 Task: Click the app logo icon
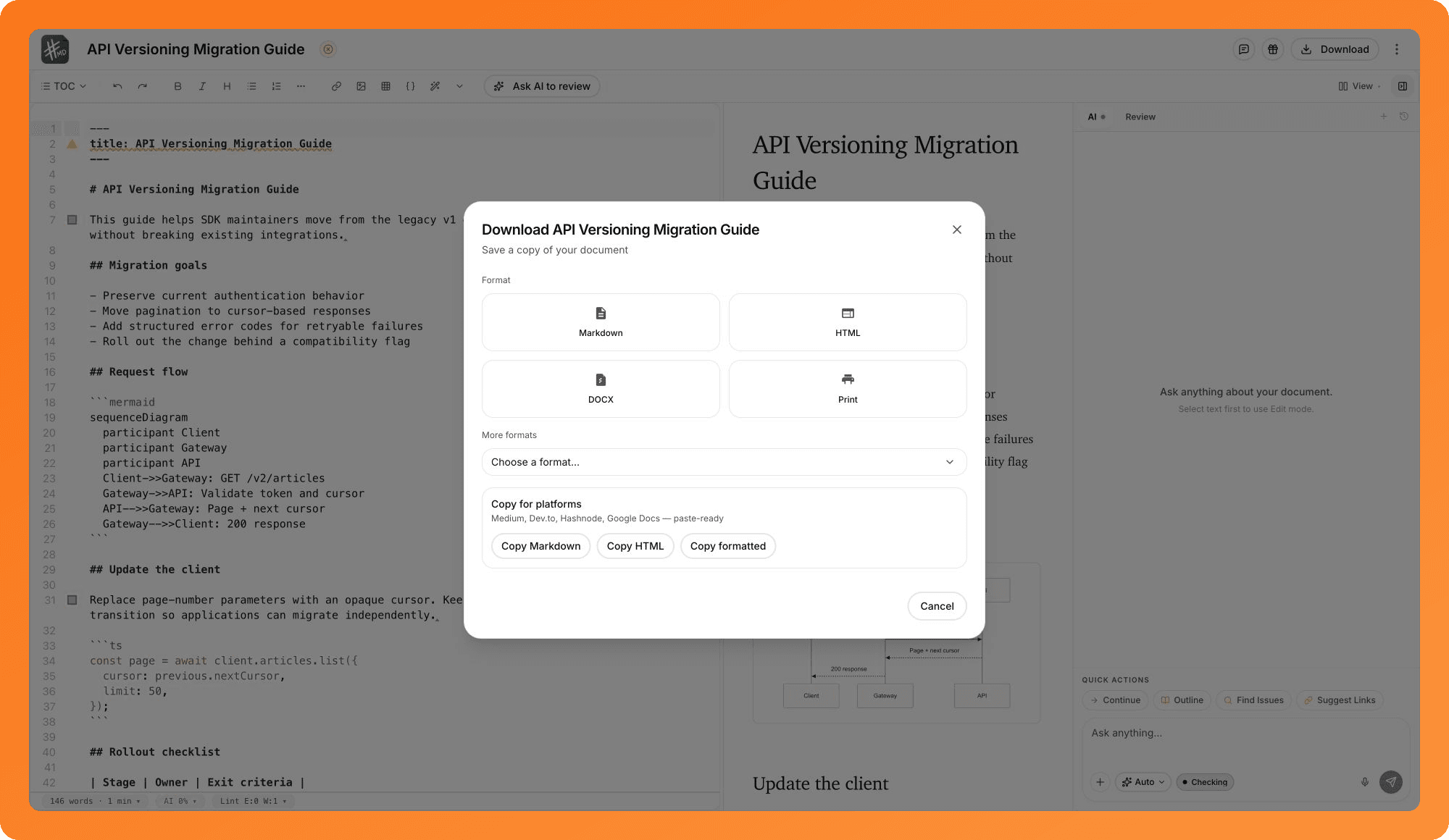pos(55,49)
